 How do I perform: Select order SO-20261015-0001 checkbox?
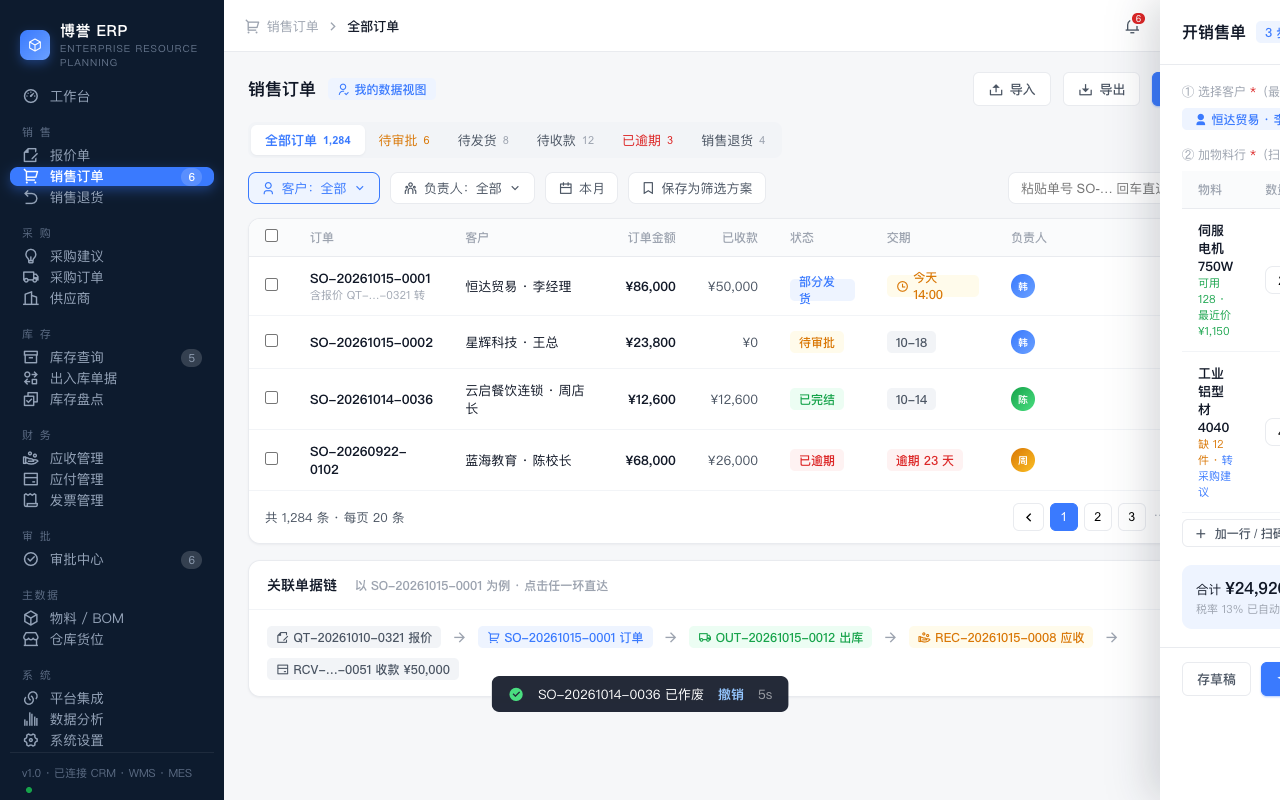point(271,285)
